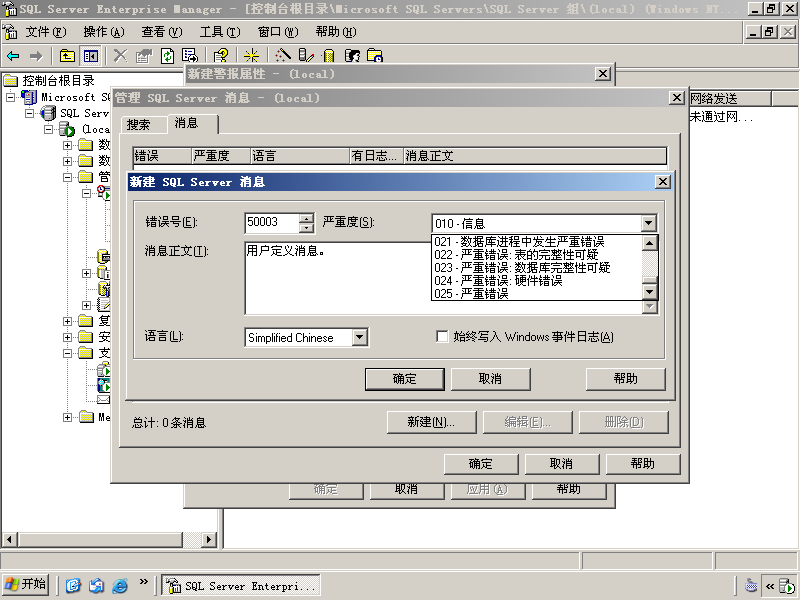Show more quick launch items with » chevron

click(143, 581)
